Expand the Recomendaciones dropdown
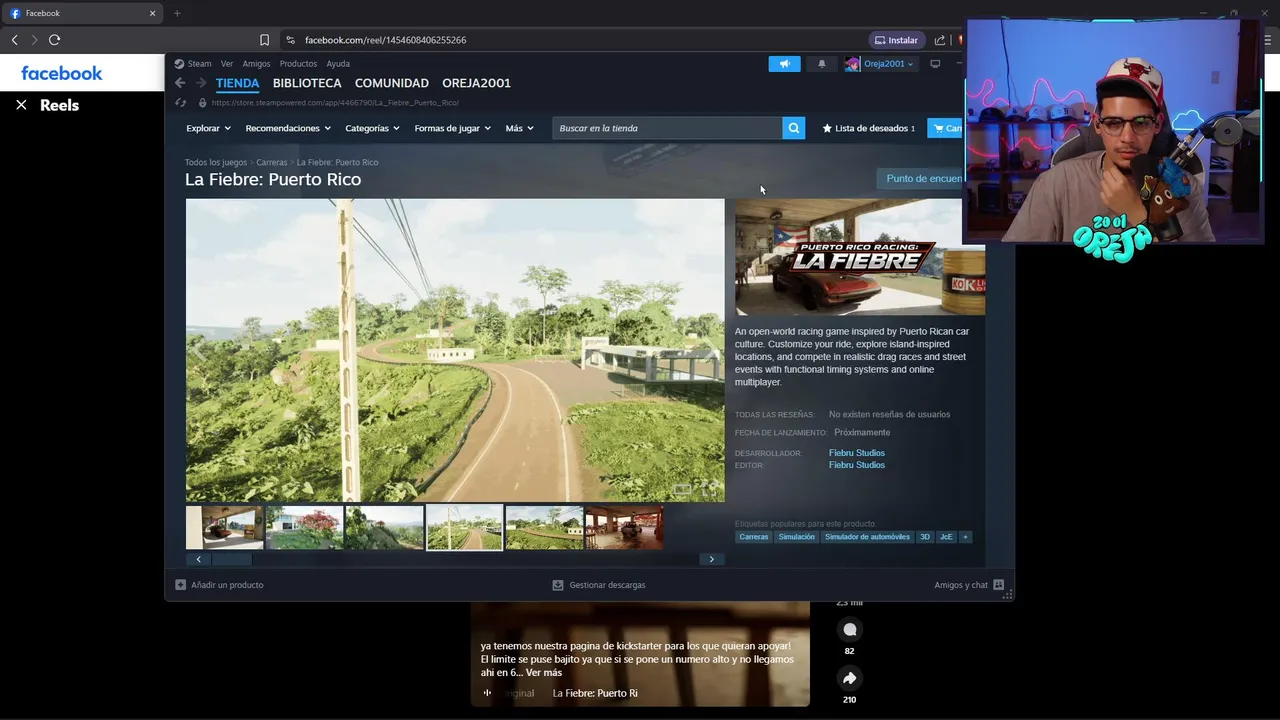The height and width of the screenshot is (720, 1280). [x=288, y=128]
